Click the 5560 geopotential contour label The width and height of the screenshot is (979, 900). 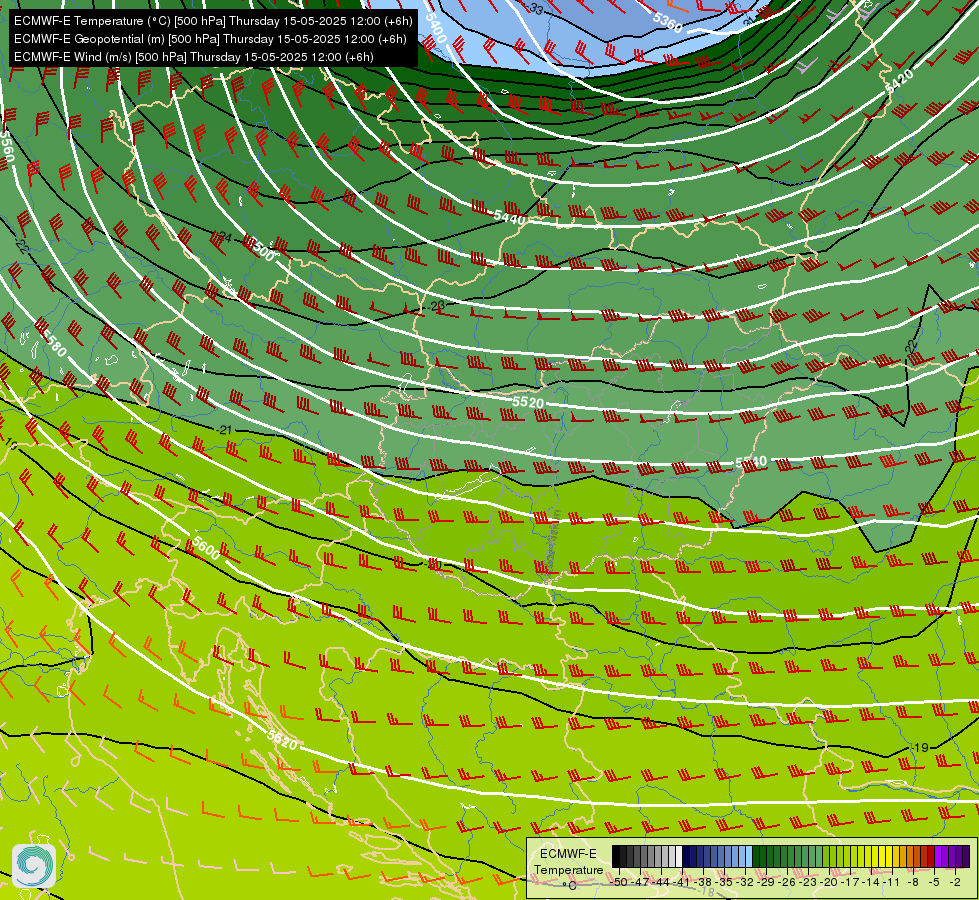(x=6, y=147)
